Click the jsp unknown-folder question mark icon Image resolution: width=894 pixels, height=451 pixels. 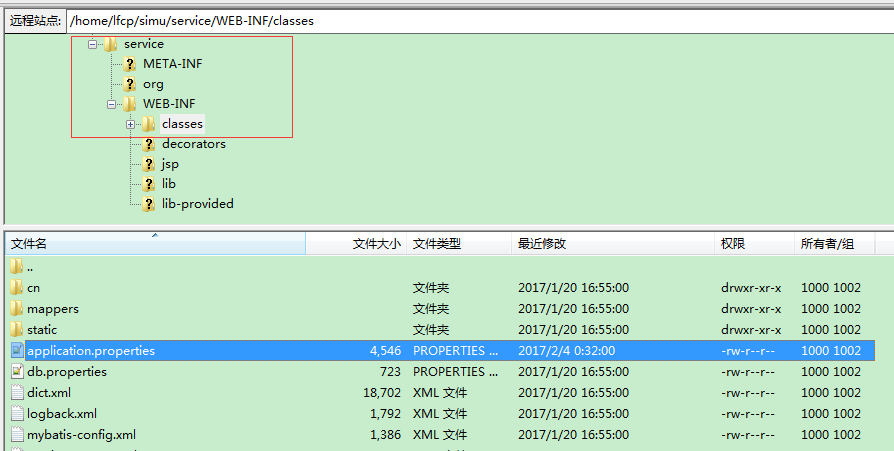149,164
